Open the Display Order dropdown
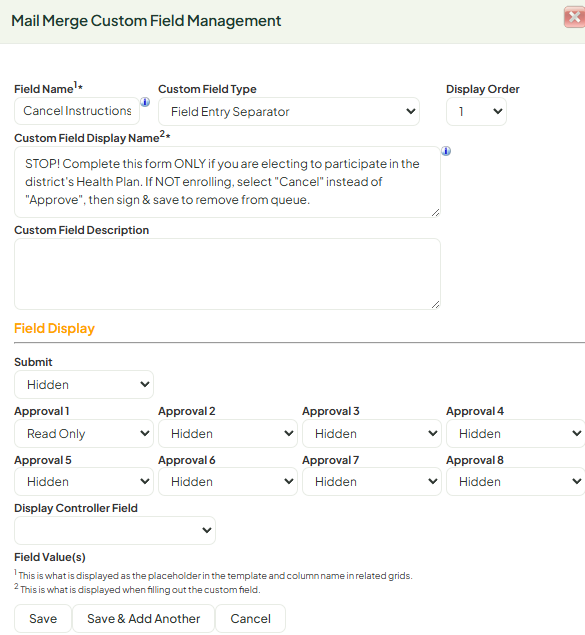585x635 pixels. 476,111
